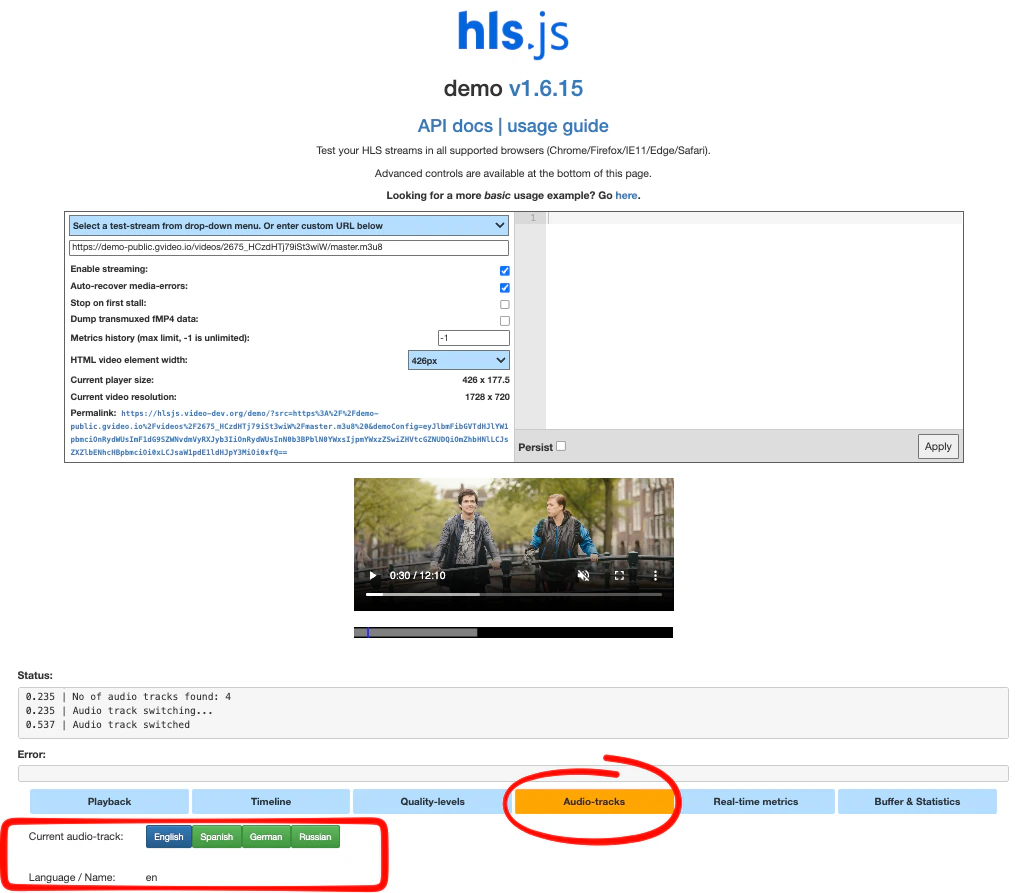Open the test-stream selection dropdown
Viewport: 1026px width, 893px height.
click(x=287, y=225)
